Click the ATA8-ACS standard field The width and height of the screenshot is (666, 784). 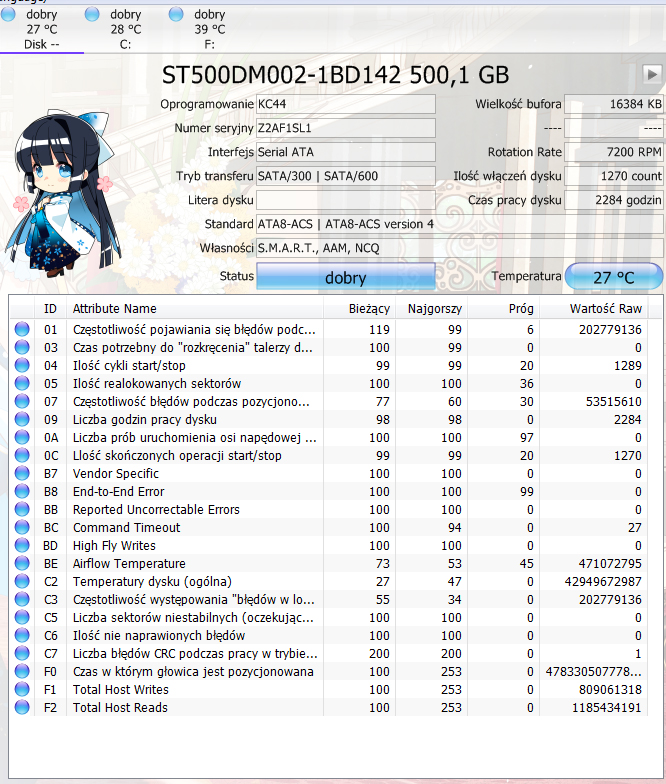click(460, 224)
